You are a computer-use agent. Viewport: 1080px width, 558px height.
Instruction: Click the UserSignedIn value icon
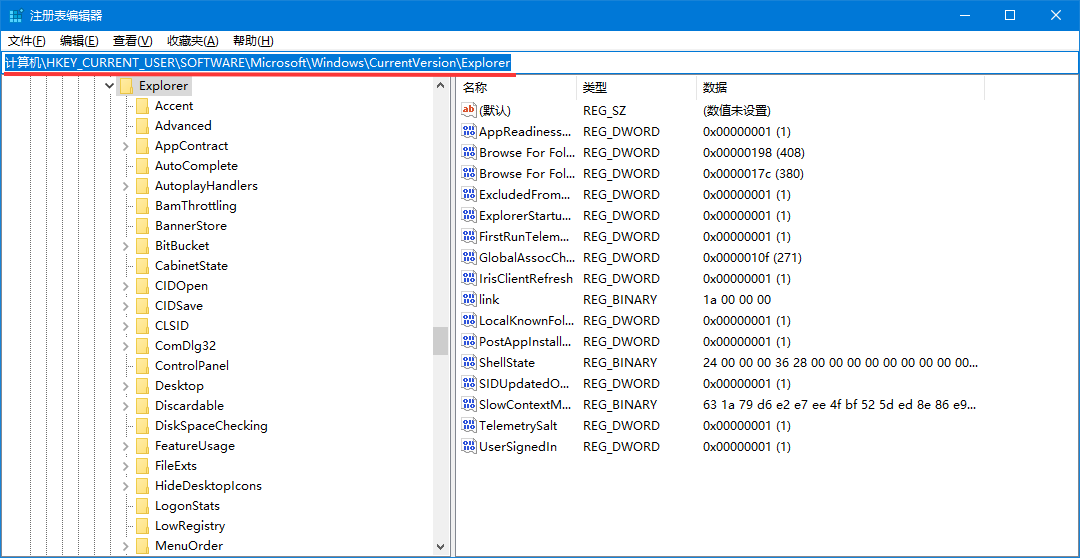click(469, 446)
